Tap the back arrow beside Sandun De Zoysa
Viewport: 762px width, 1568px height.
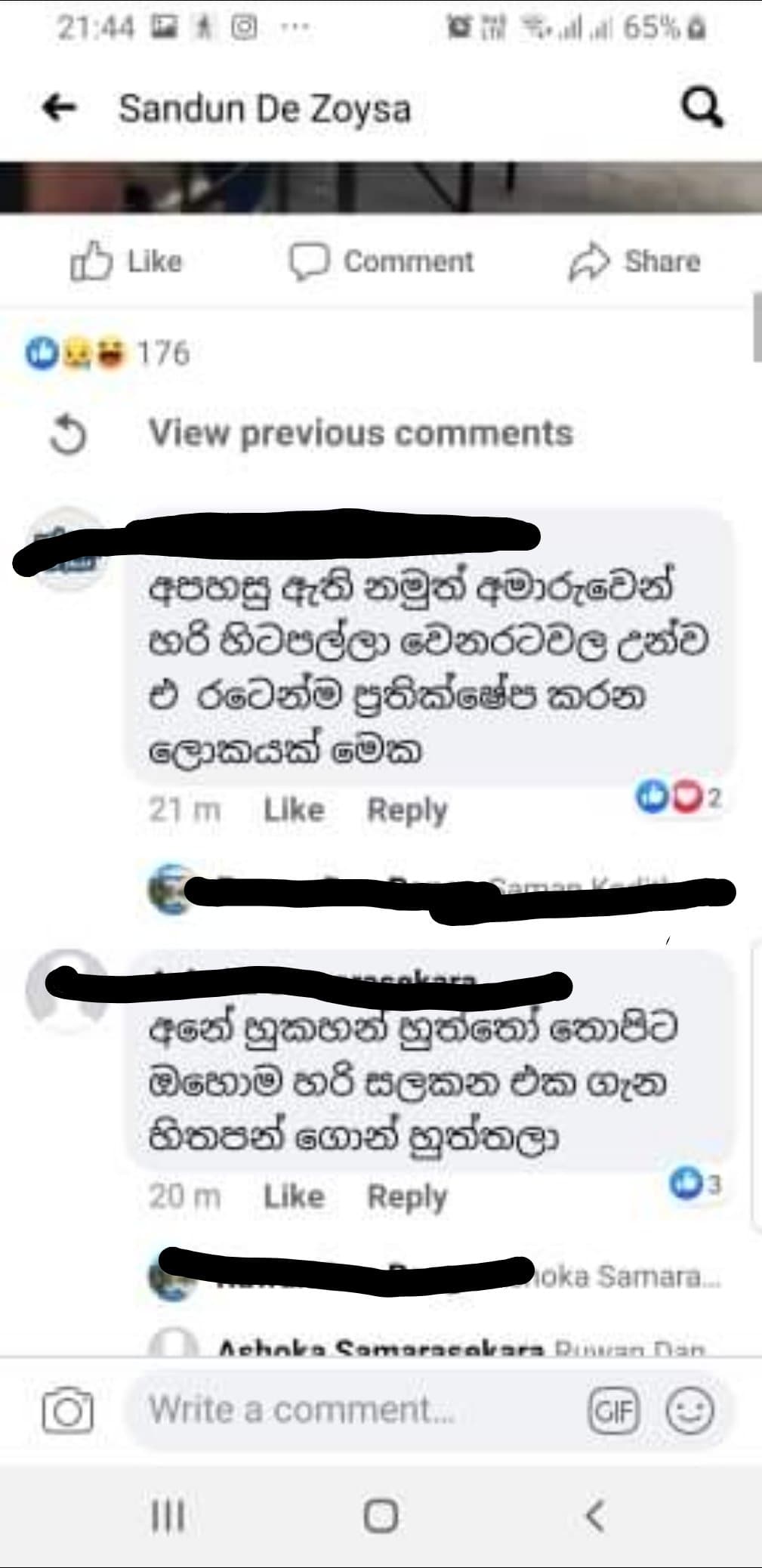59,108
